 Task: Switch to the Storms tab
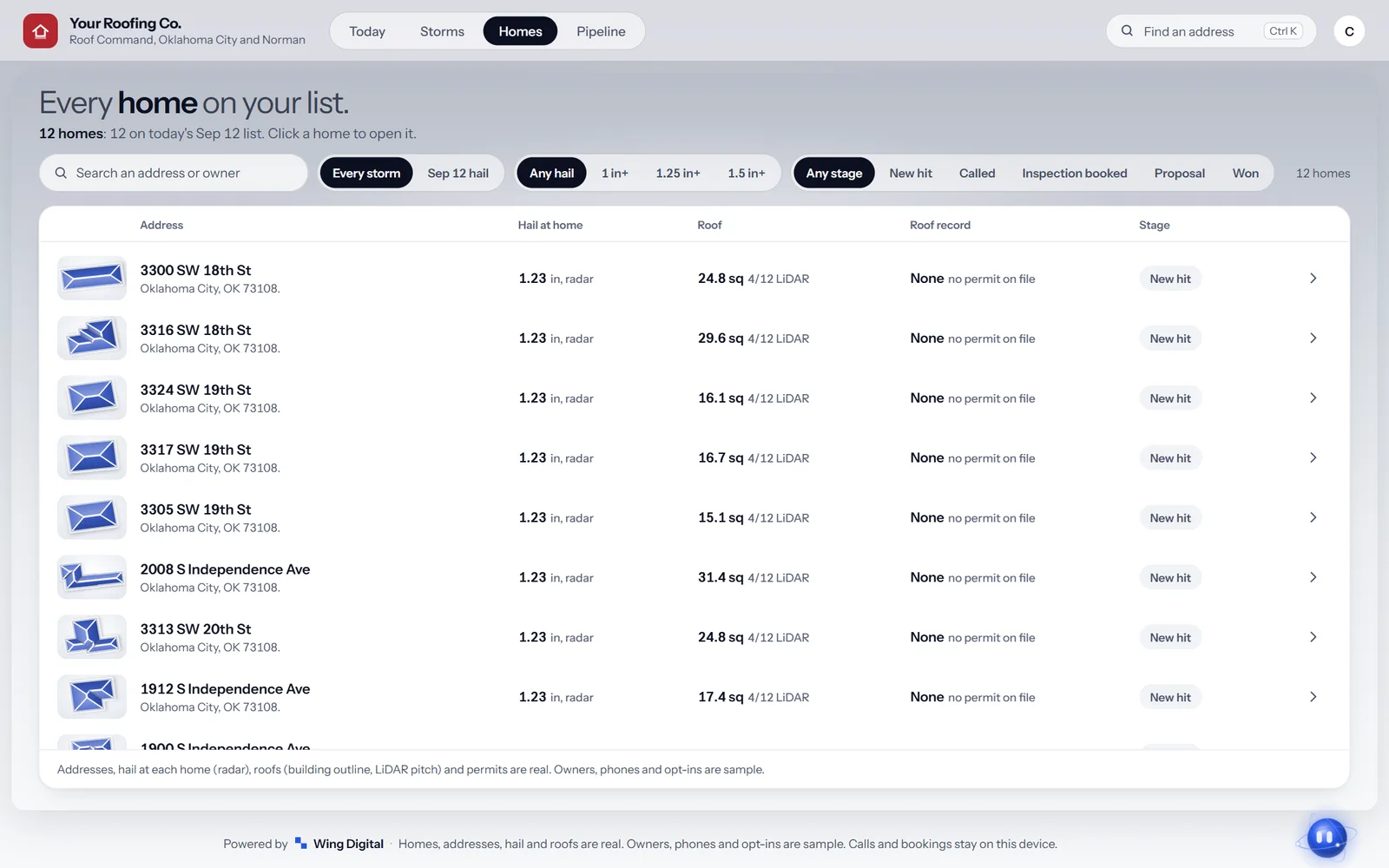(442, 31)
